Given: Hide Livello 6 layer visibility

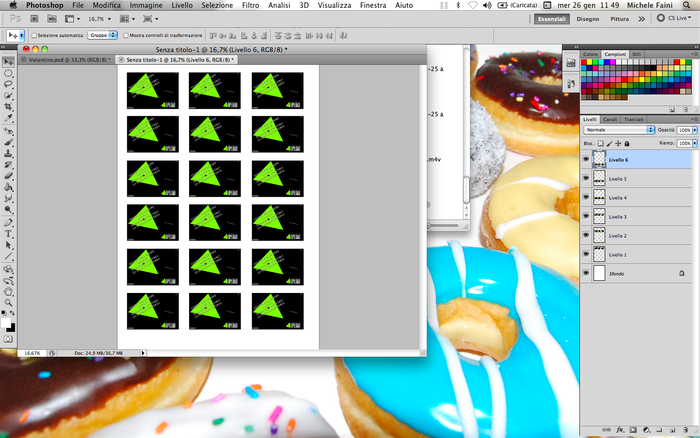Looking at the screenshot, I should [586, 159].
